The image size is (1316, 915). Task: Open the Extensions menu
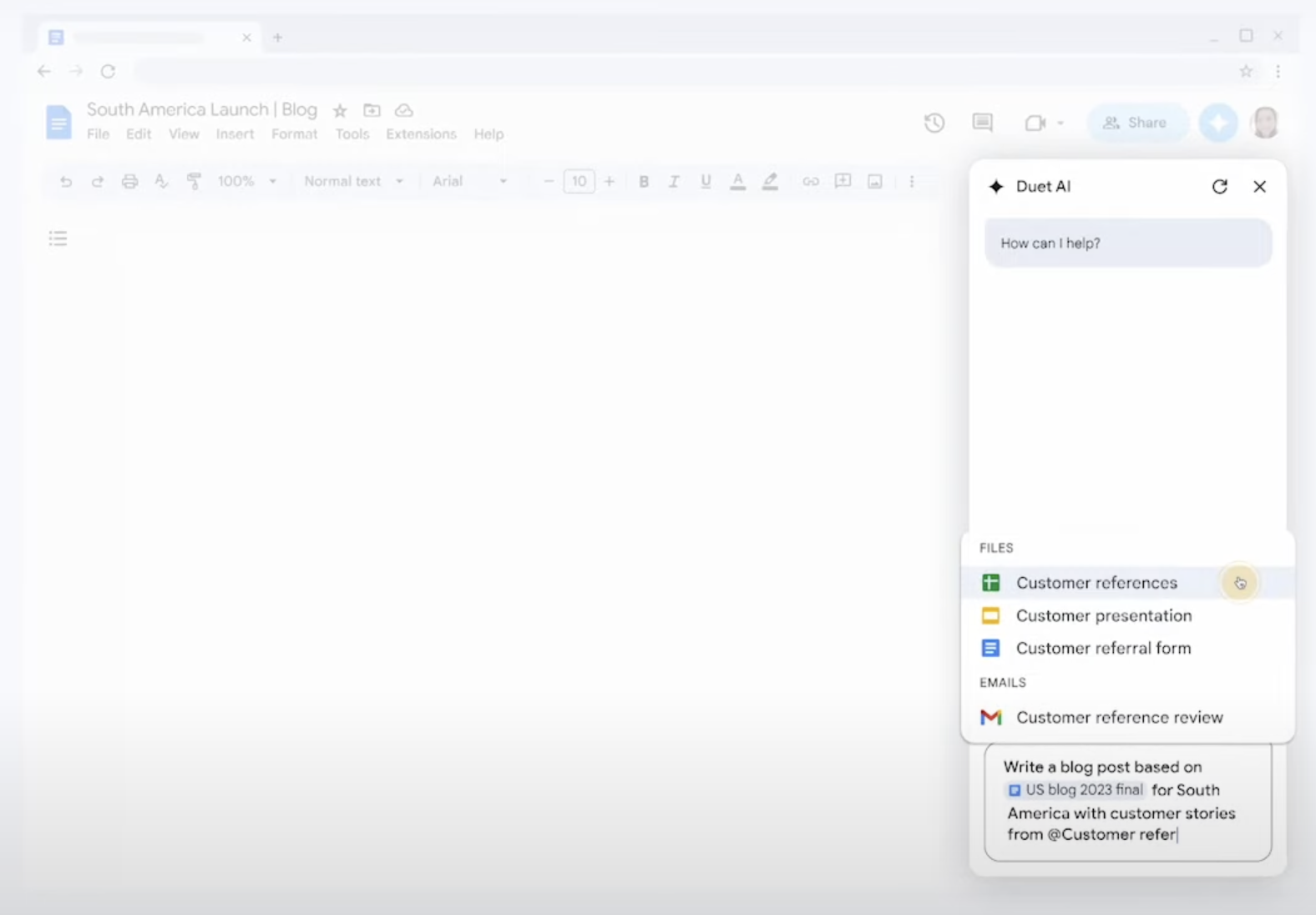pos(421,134)
